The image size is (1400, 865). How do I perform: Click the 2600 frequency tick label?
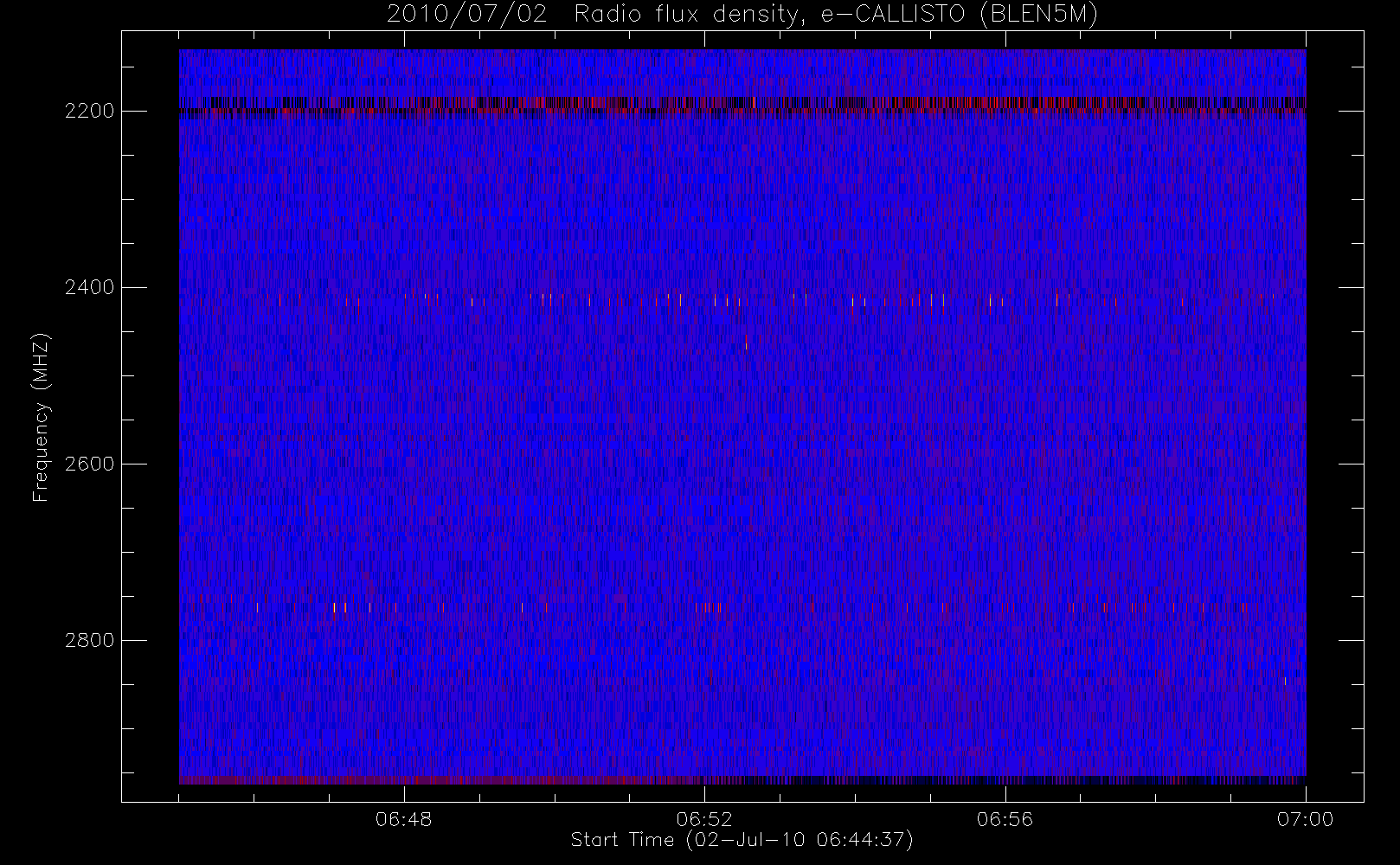[90, 464]
